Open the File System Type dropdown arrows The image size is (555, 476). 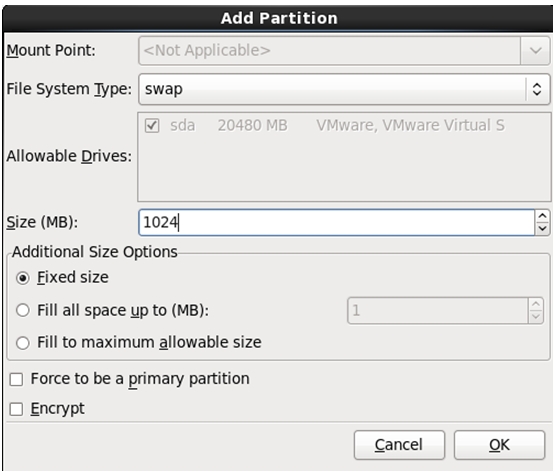pyautogui.click(x=537, y=89)
